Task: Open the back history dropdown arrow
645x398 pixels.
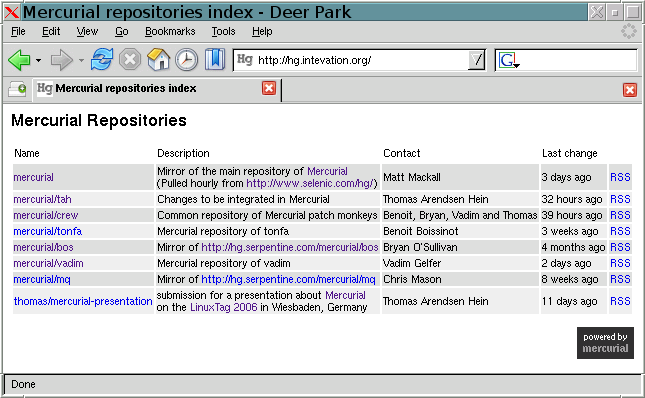Action: click(38, 60)
